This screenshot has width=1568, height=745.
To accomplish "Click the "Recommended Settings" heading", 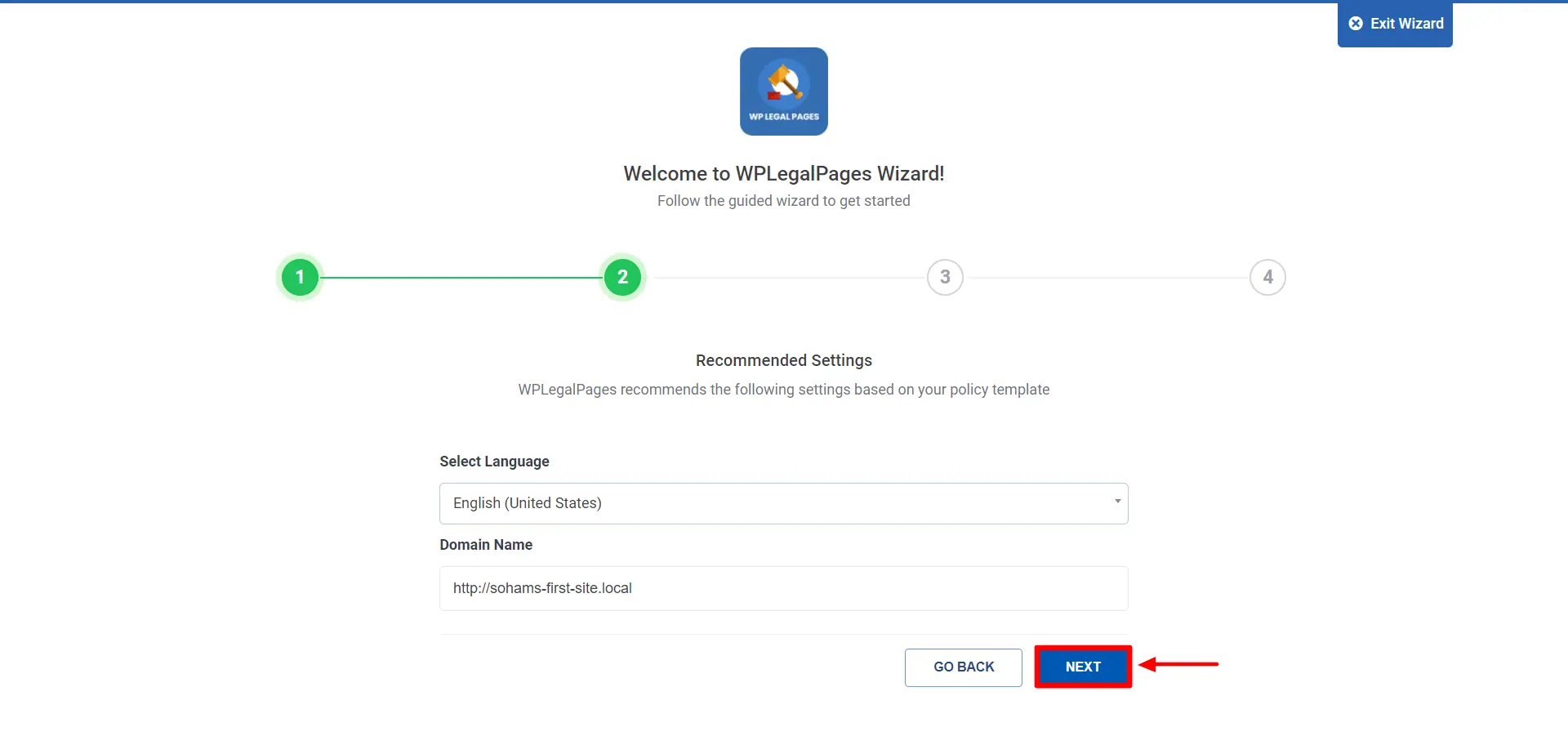I will (783, 360).
